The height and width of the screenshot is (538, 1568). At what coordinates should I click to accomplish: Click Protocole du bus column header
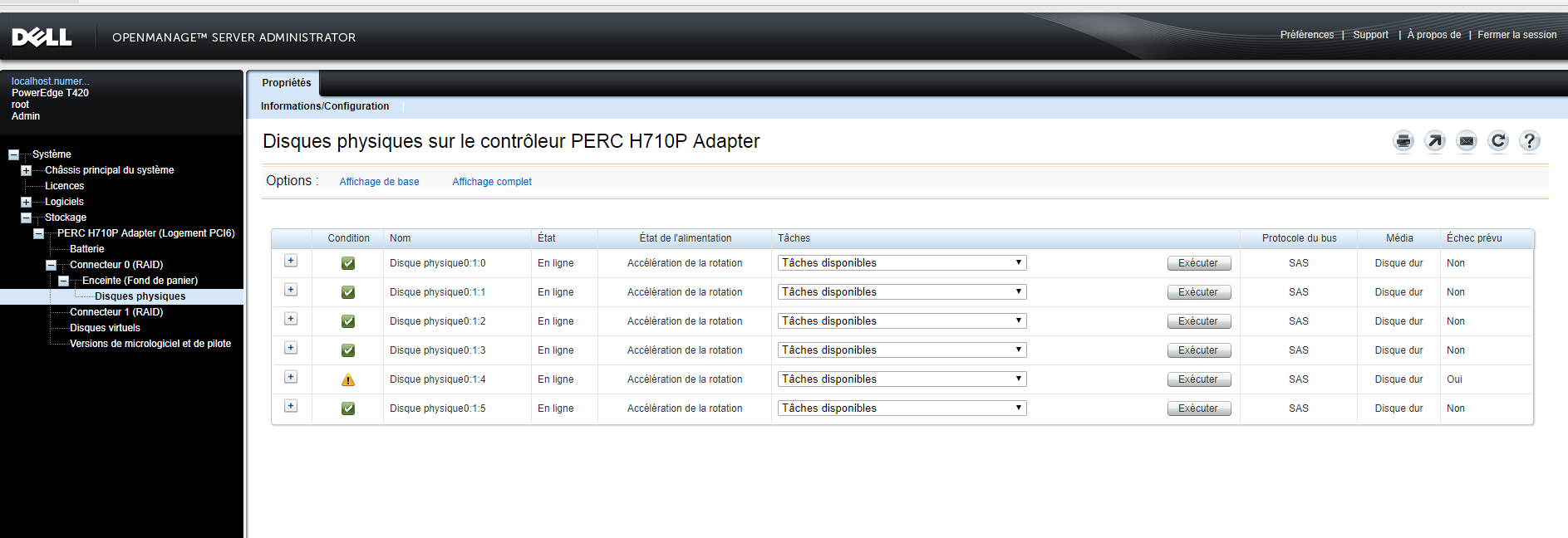click(1299, 238)
